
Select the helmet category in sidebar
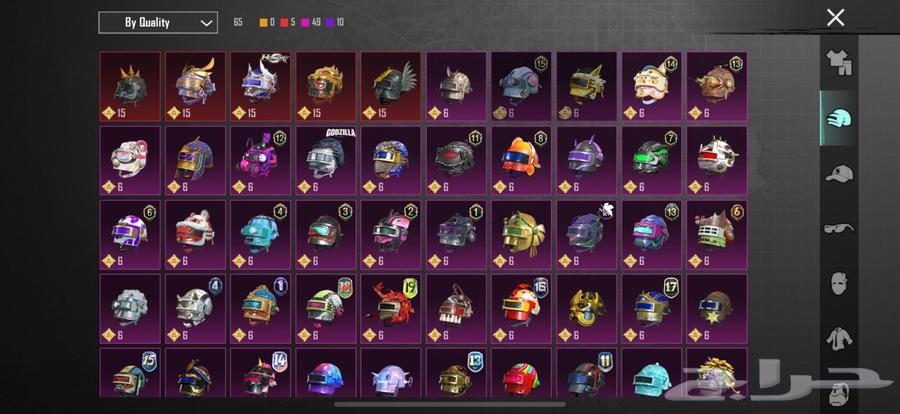[x=839, y=118]
